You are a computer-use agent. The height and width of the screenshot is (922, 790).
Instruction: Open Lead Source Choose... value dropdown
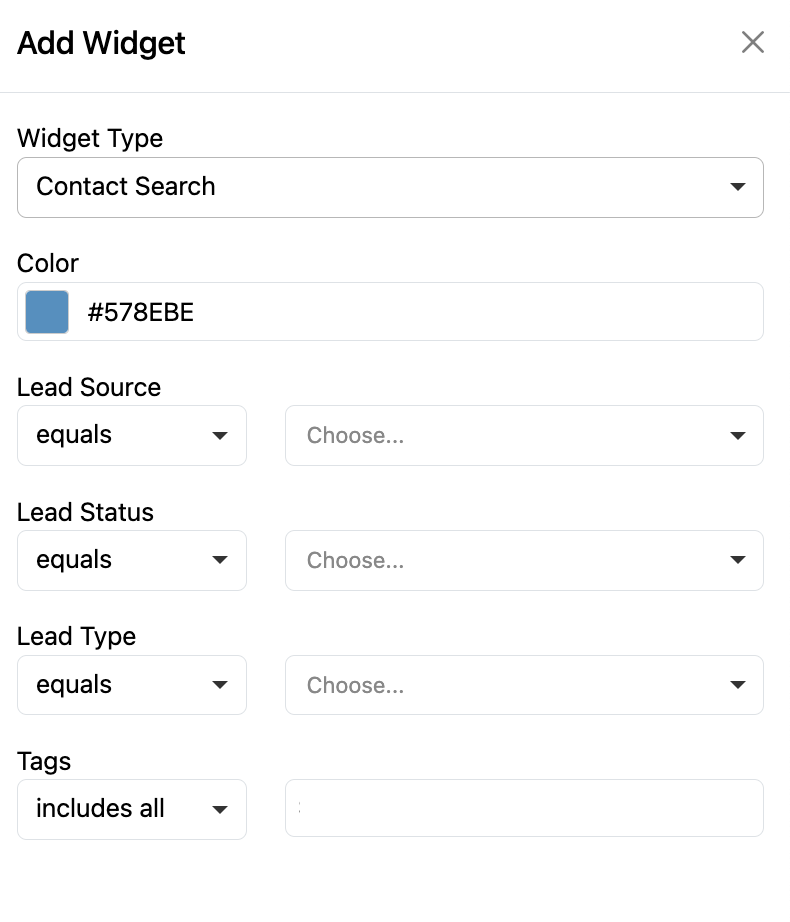coord(523,435)
